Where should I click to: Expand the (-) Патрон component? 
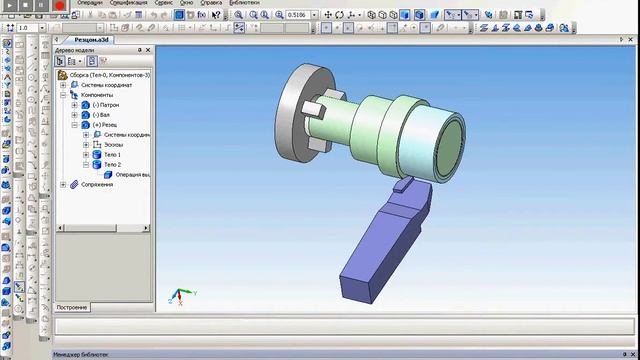click(x=75, y=105)
